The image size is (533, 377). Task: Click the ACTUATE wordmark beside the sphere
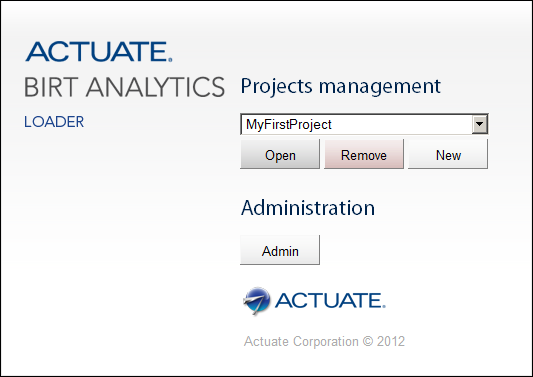pos(330,300)
